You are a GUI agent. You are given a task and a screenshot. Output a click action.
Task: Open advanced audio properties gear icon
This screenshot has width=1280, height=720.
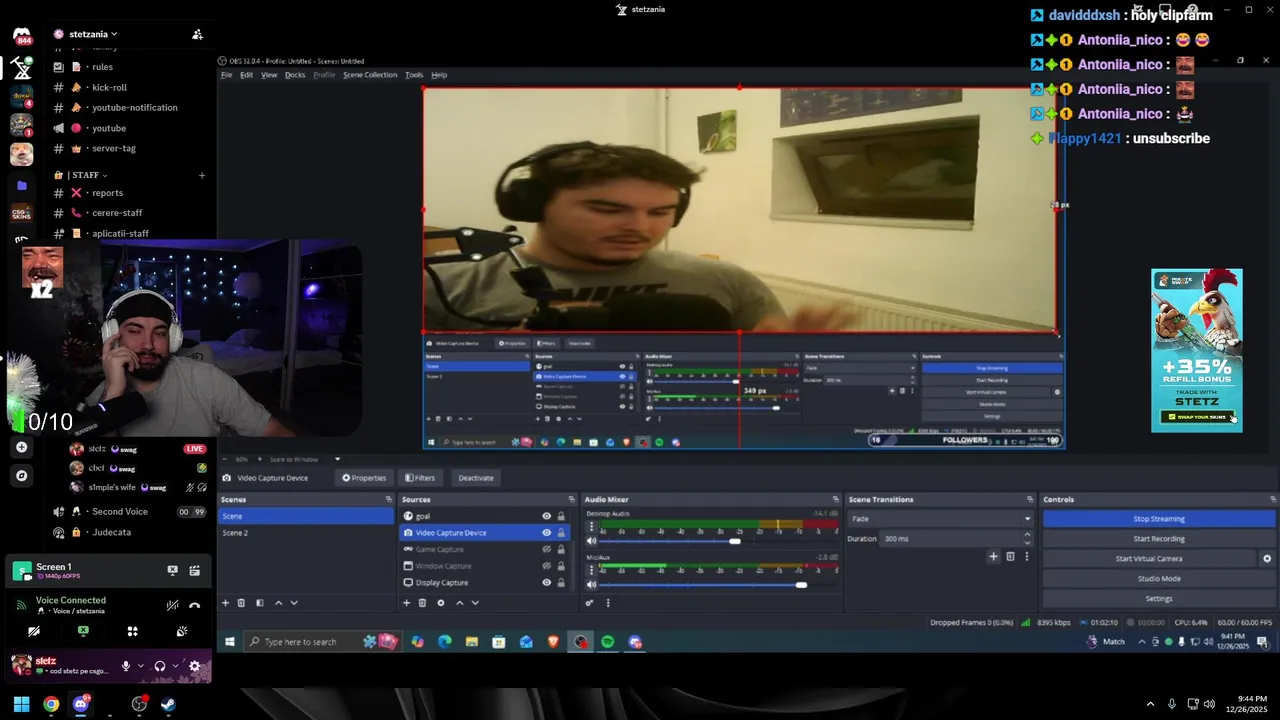[x=590, y=603]
